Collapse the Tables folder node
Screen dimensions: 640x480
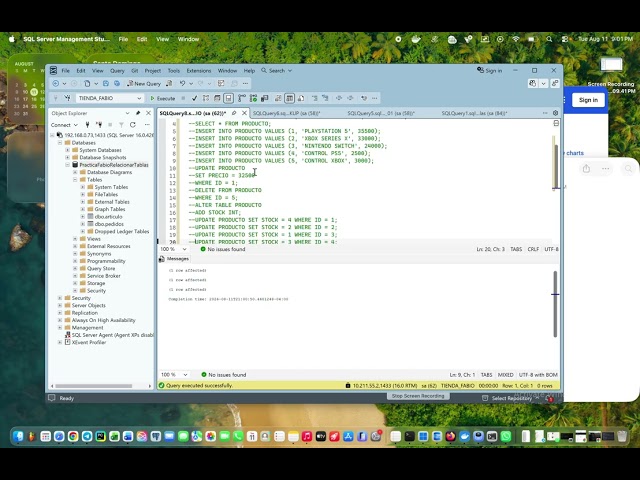click(75, 180)
